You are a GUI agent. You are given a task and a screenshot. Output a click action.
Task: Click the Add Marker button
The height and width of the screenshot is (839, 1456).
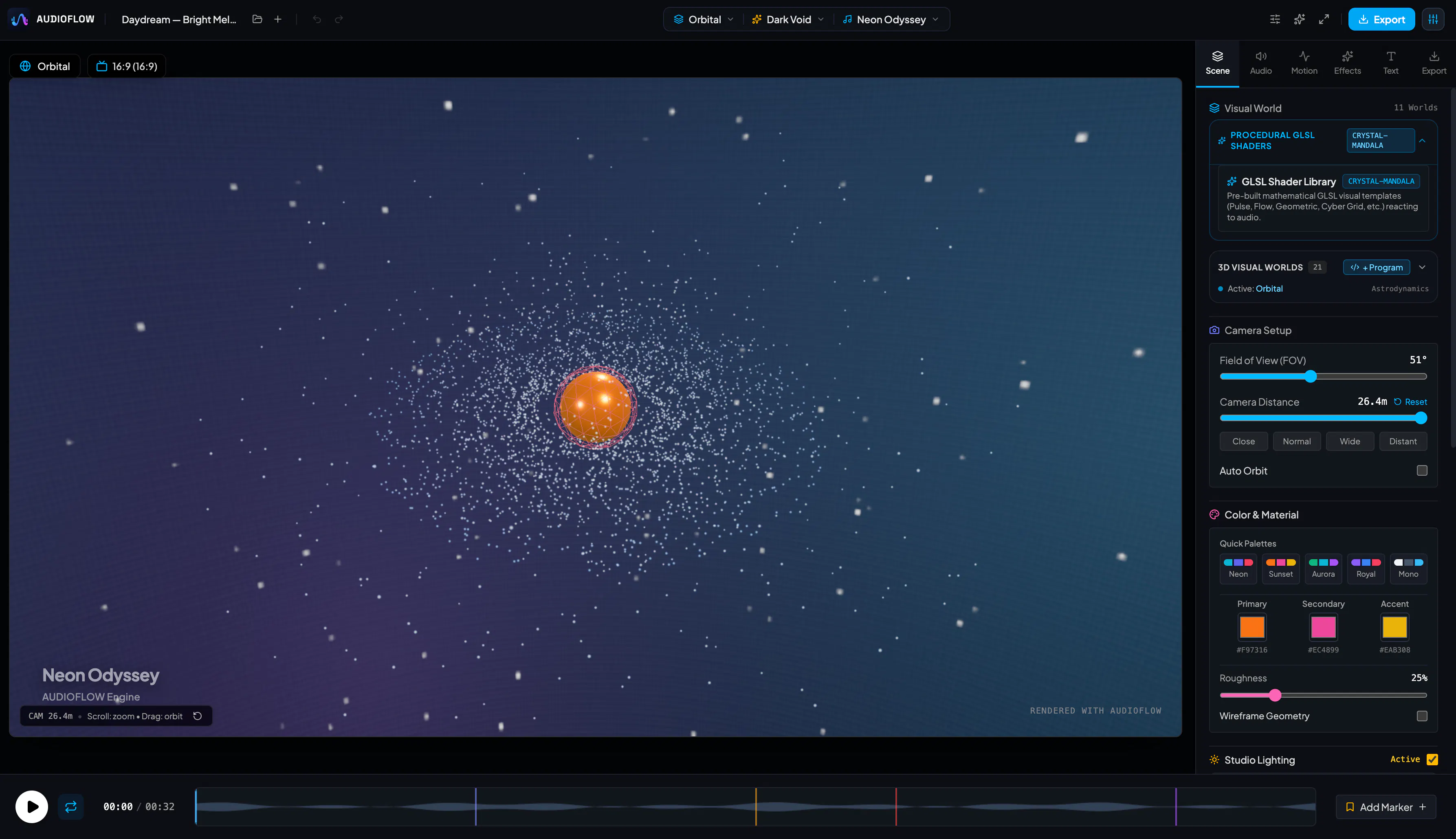pos(1386,807)
